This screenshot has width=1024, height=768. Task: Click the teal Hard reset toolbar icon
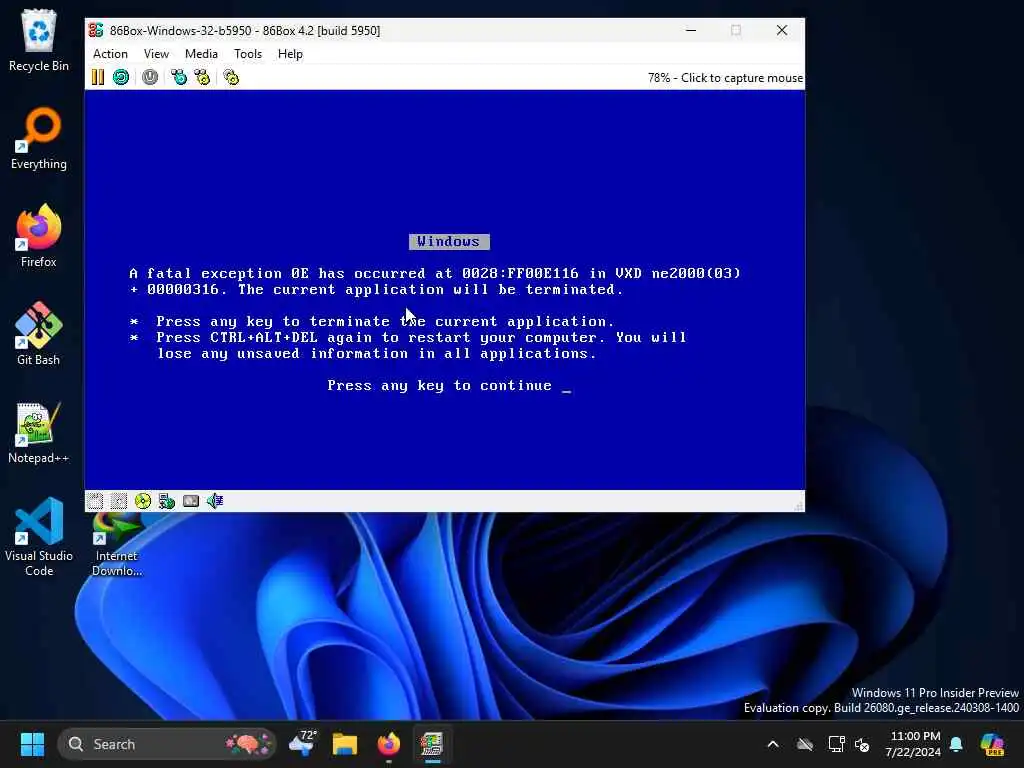pyautogui.click(x=121, y=77)
